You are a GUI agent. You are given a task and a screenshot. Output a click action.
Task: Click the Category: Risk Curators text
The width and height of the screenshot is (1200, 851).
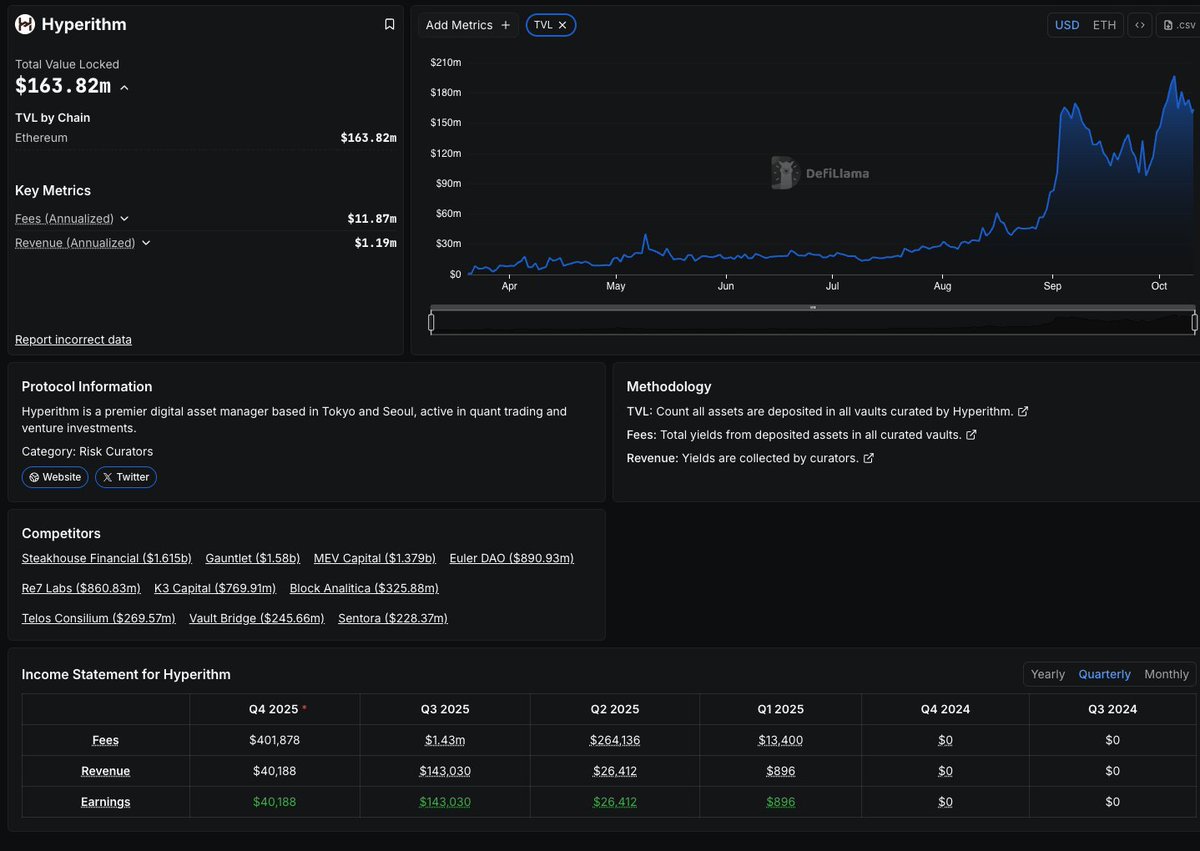click(x=87, y=451)
